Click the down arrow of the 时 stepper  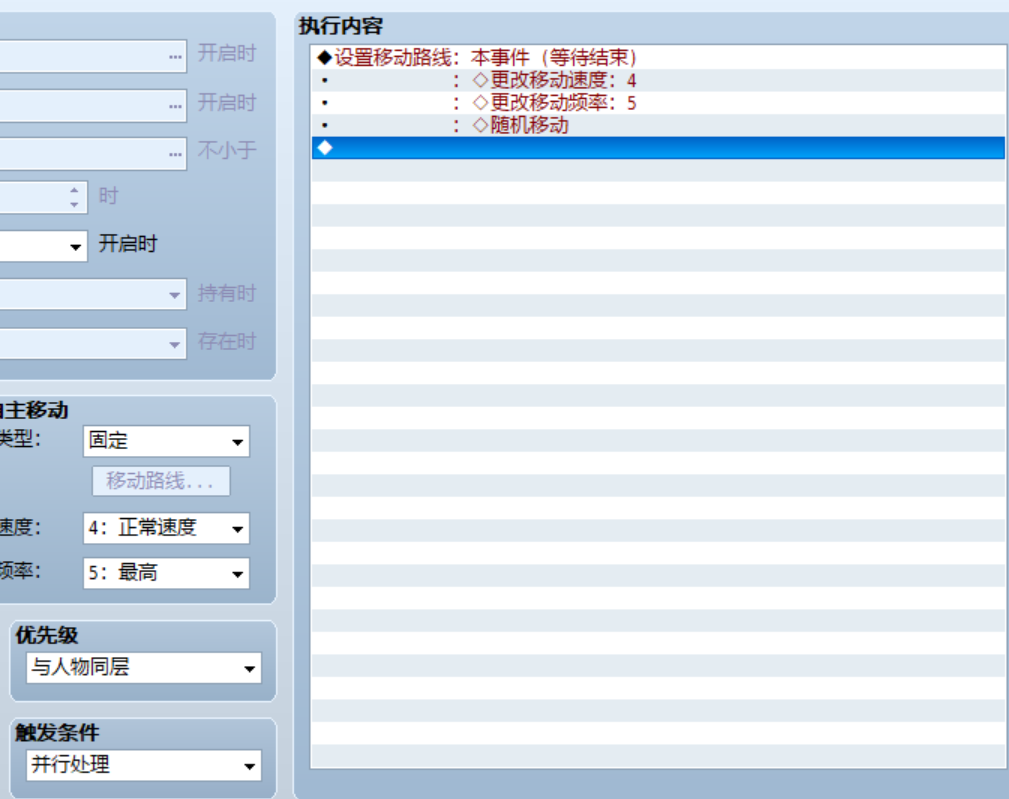point(75,205)
